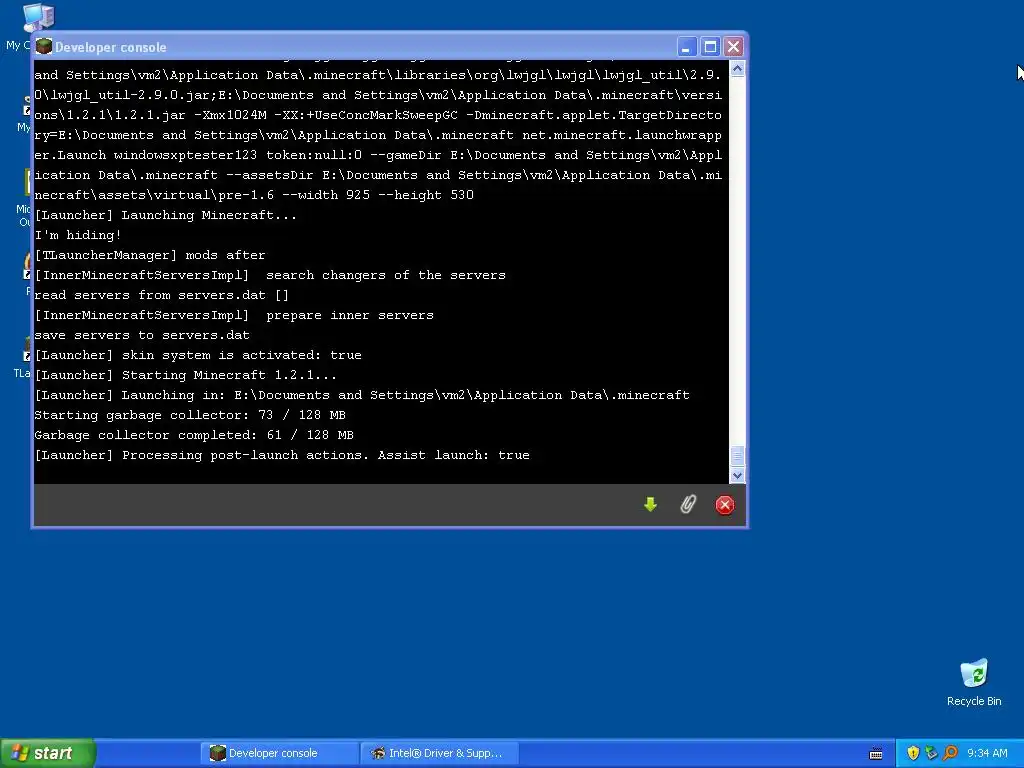This screenshot has width=1024, height=768.
Task: Click the 'Processing post-launch actions' line
Action: point(282,455)
